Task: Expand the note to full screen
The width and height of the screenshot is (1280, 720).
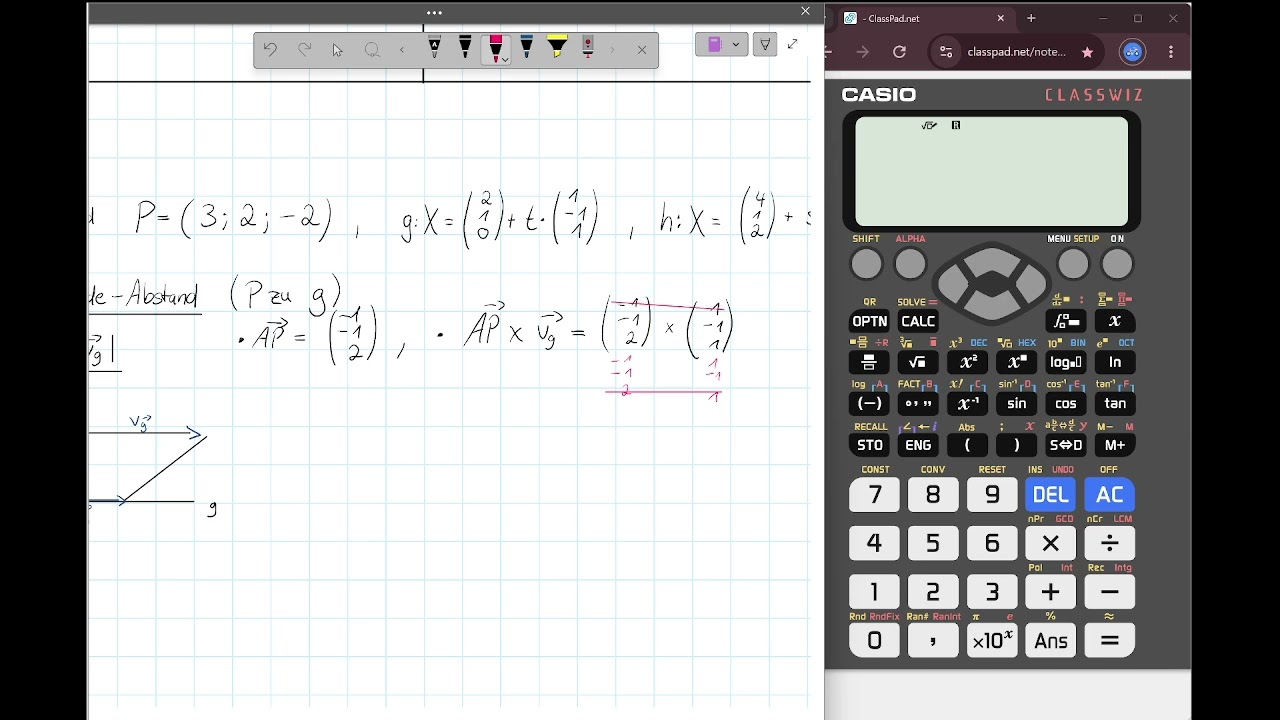Action: point(793,44)
